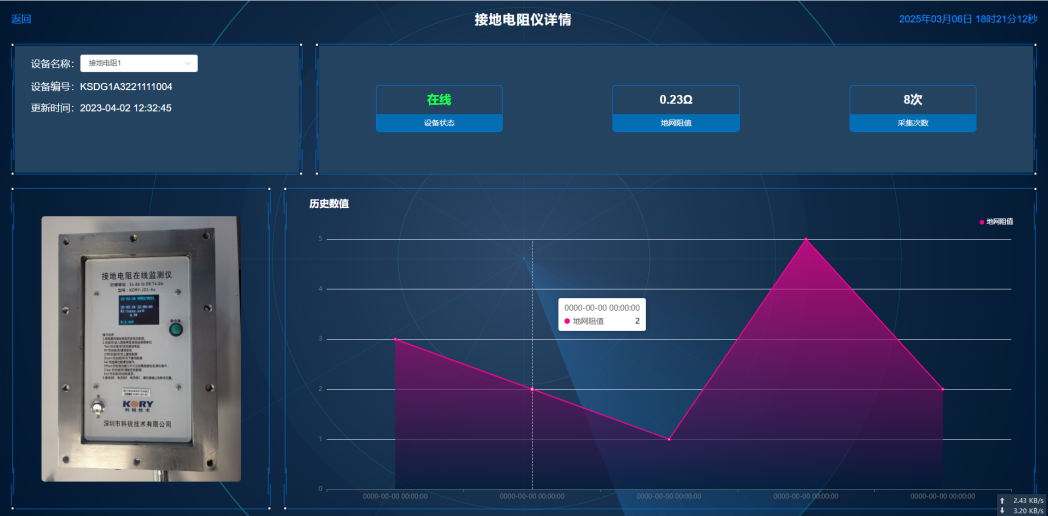This screenshot has height=516, width=1048.
Task: Click the blue 采集次数 card label
Action: point(912,123)
